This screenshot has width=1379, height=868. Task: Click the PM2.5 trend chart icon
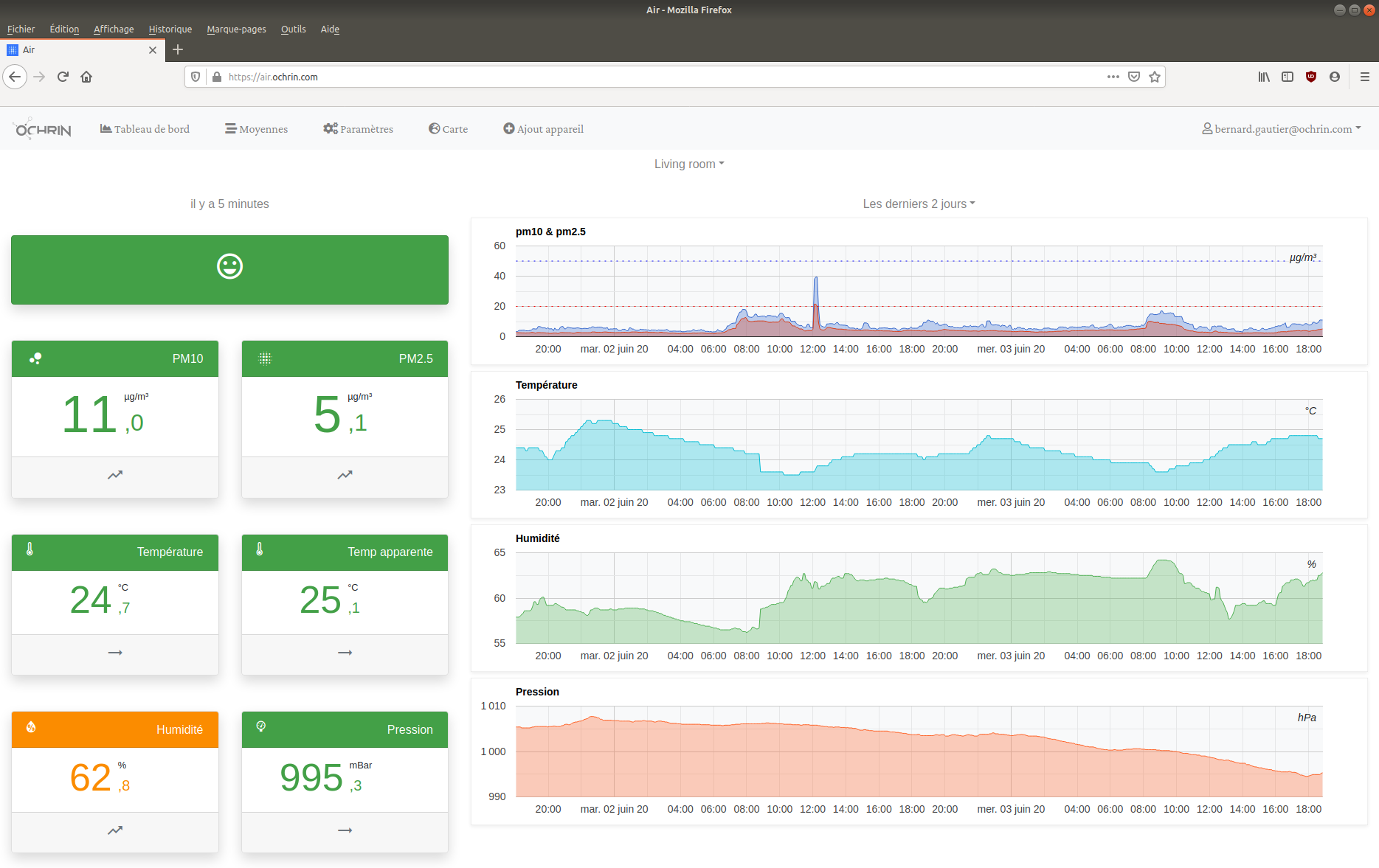coord(345,475)
